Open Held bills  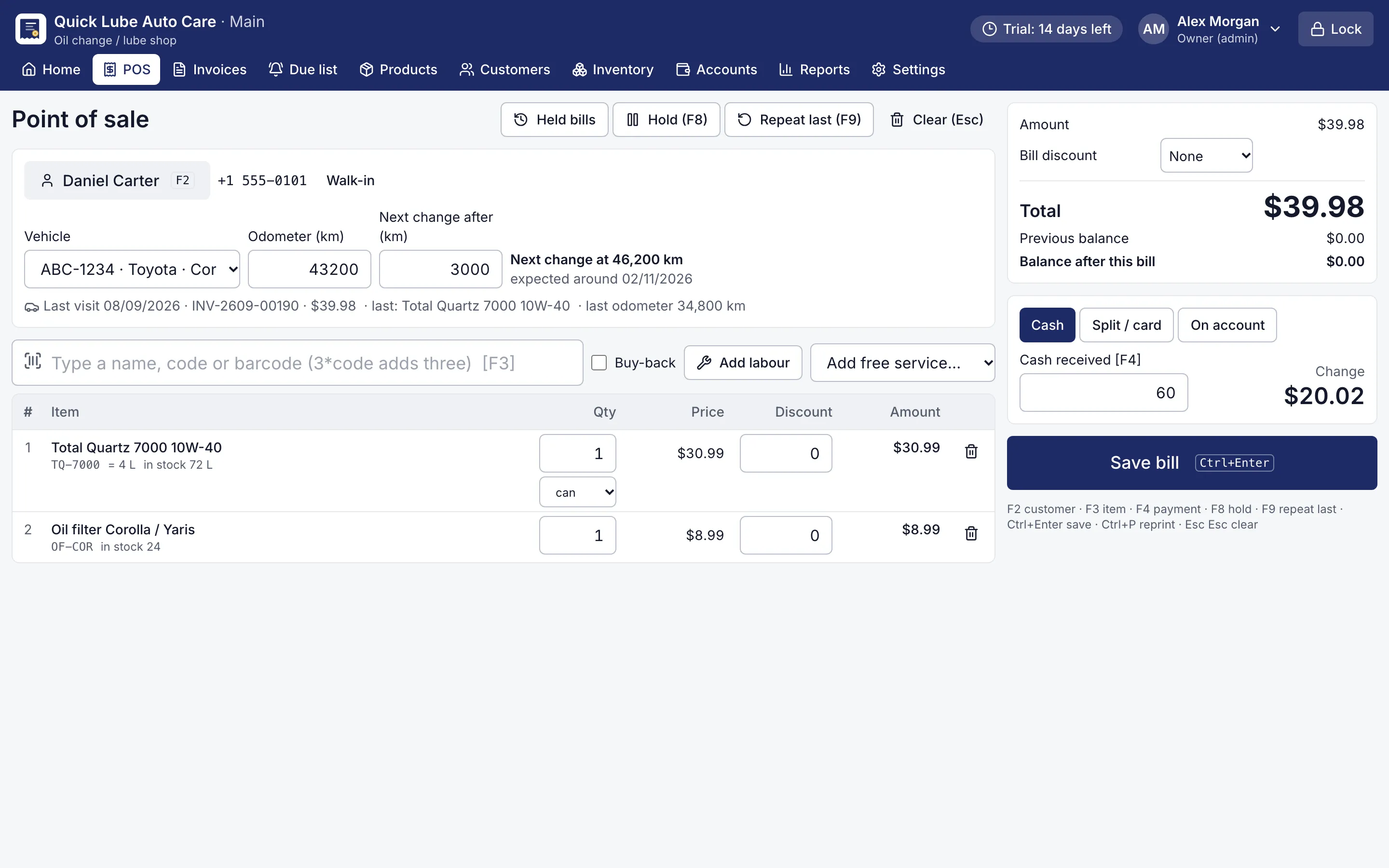(x=555, y=120)
